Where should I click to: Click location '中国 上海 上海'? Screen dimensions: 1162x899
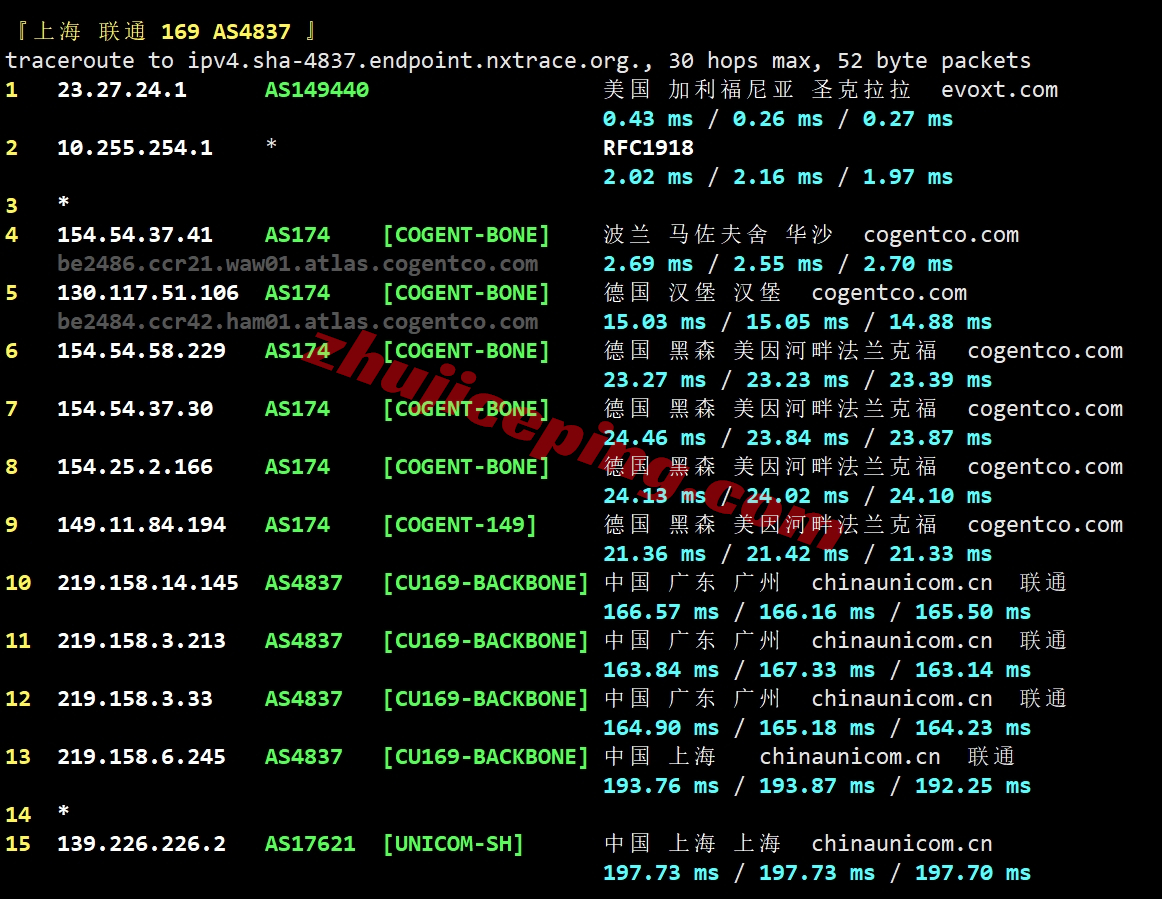(692, 844)
